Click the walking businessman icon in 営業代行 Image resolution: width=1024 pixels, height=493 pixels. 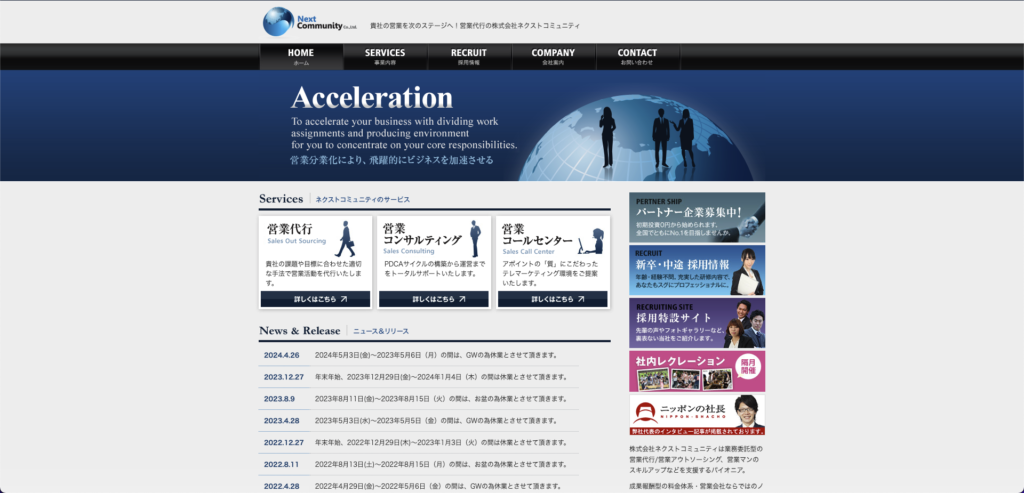pos(345,239)
